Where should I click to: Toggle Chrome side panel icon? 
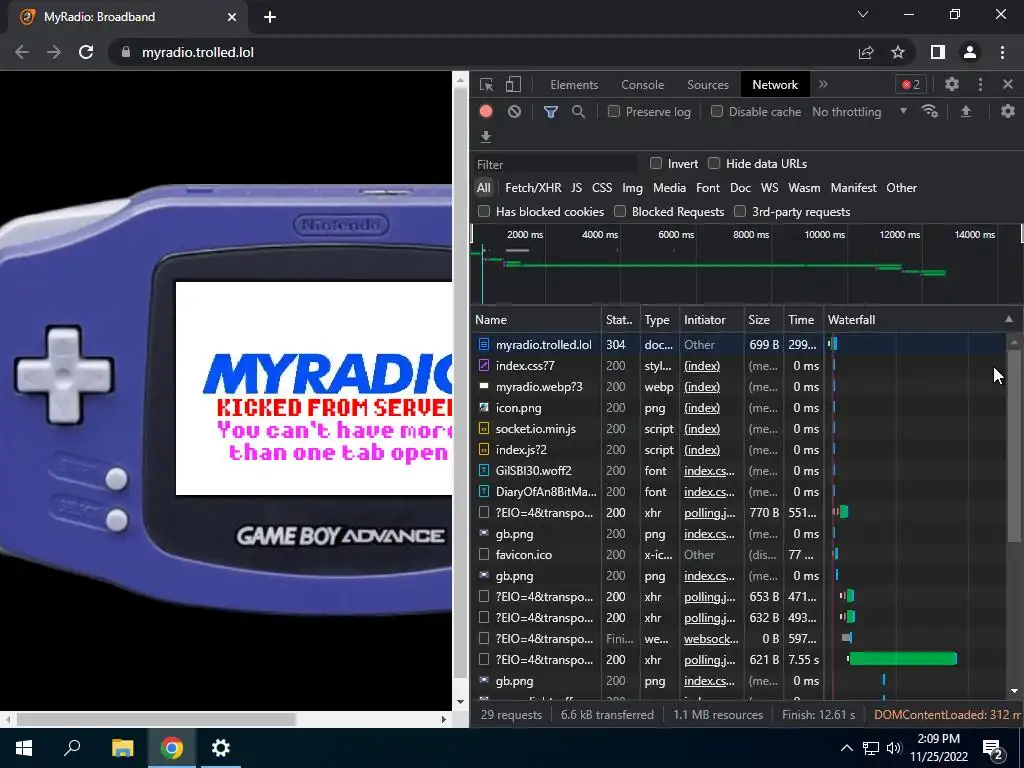(938, 52)
